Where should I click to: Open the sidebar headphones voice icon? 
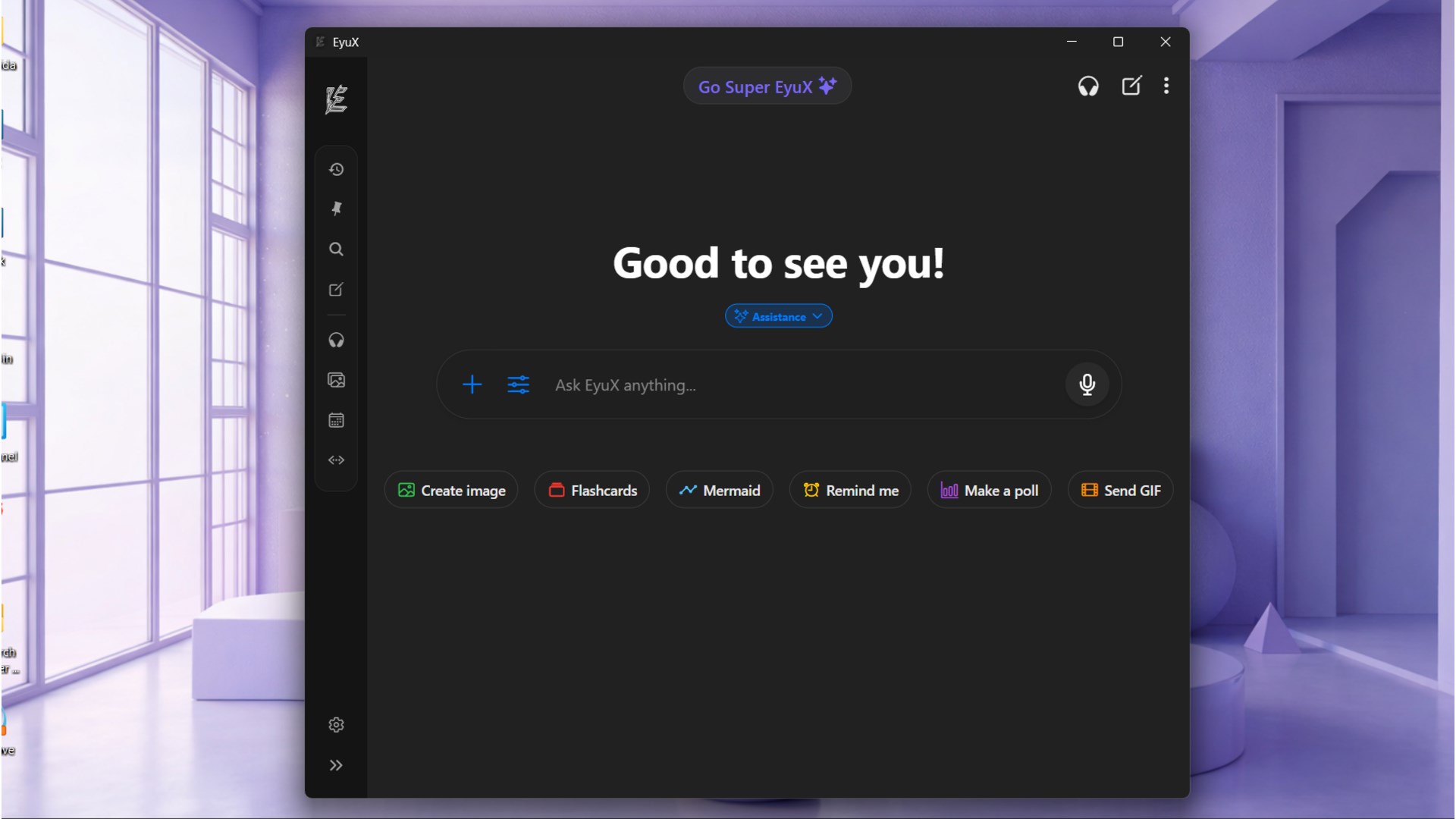(336, 340)
